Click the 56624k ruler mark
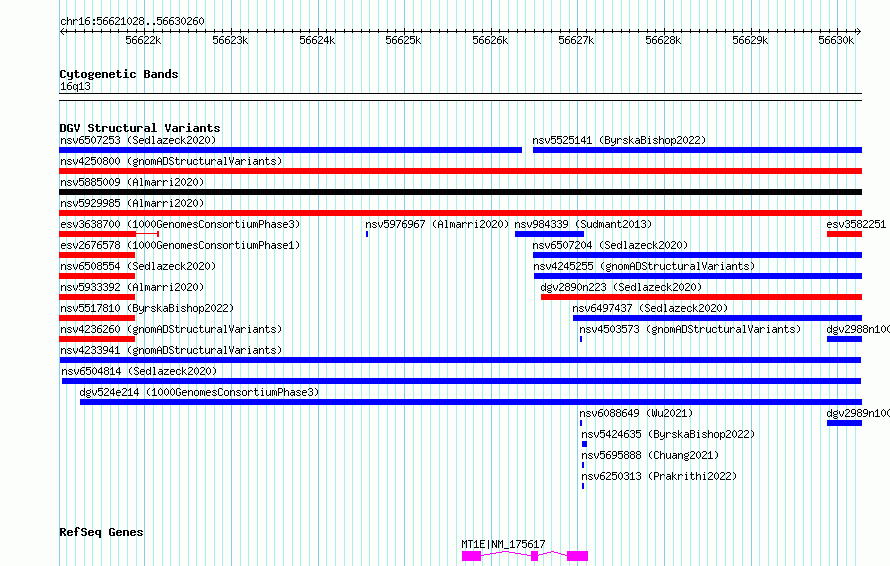Image resolution: width=890 pixels, height=566 pixels. pos(317,40)
